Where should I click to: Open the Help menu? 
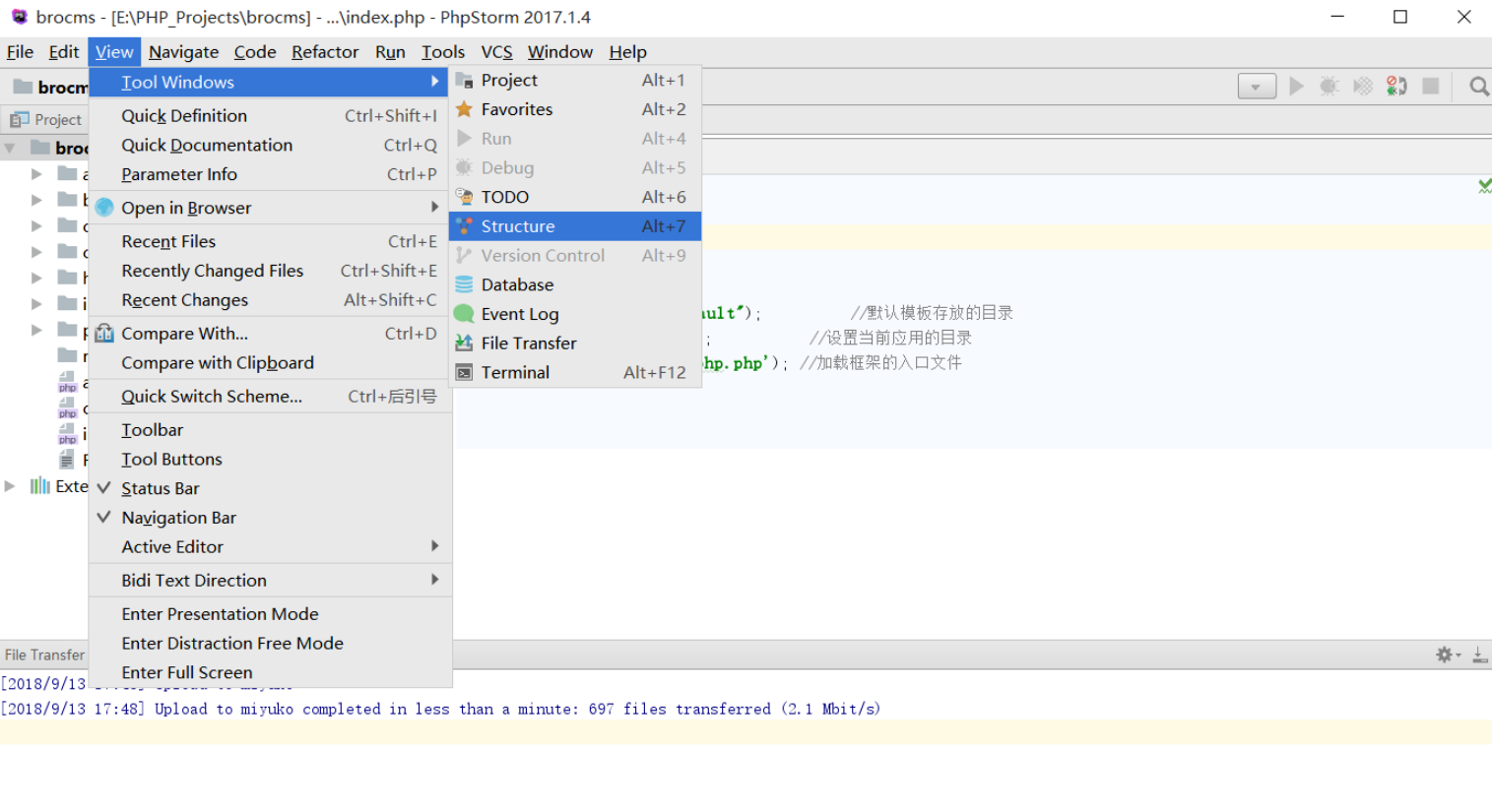click(627, 52)
